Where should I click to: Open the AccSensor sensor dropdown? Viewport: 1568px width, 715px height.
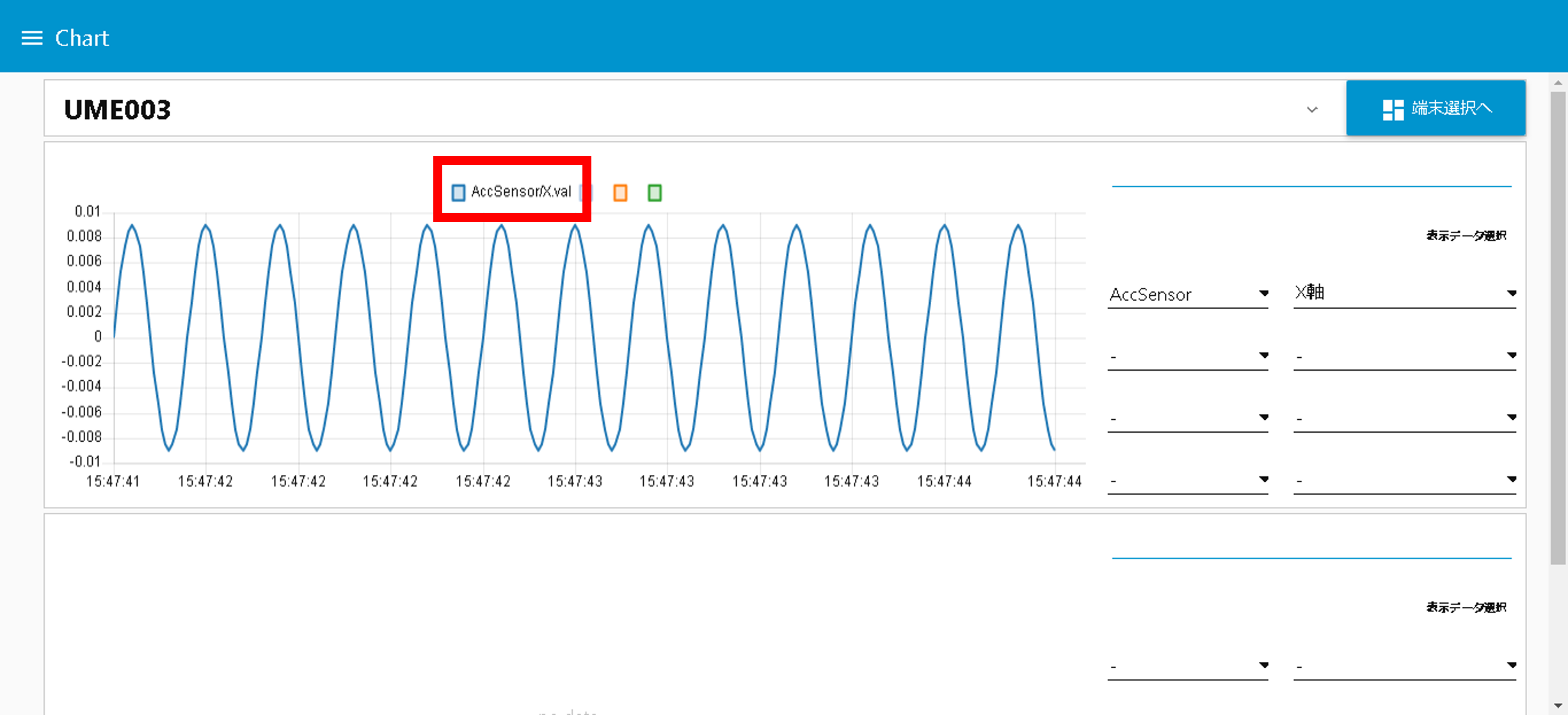(1188, 294)
